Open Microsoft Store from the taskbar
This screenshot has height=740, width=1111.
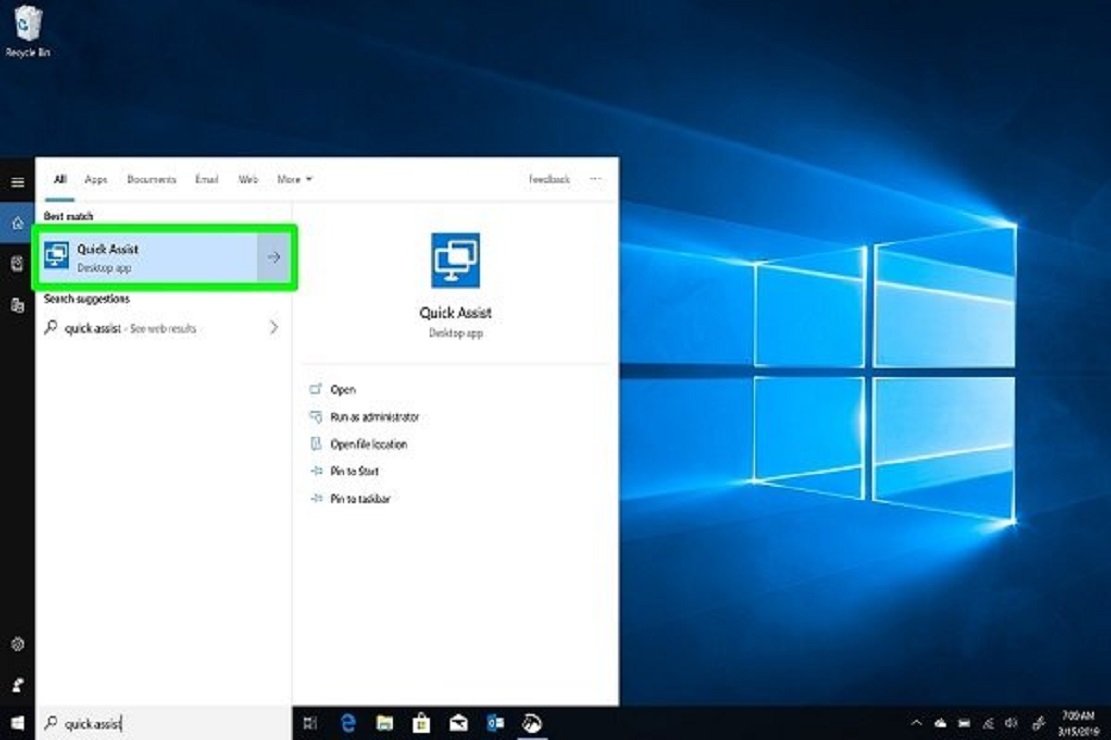tap(422, 723)
